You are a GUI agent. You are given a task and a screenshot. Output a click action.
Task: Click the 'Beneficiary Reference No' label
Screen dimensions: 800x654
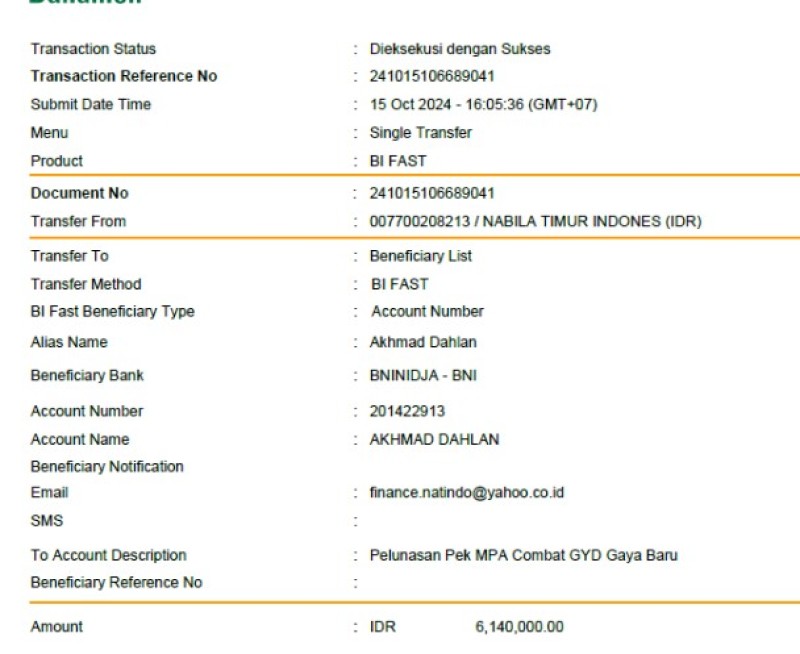(116, 583)
